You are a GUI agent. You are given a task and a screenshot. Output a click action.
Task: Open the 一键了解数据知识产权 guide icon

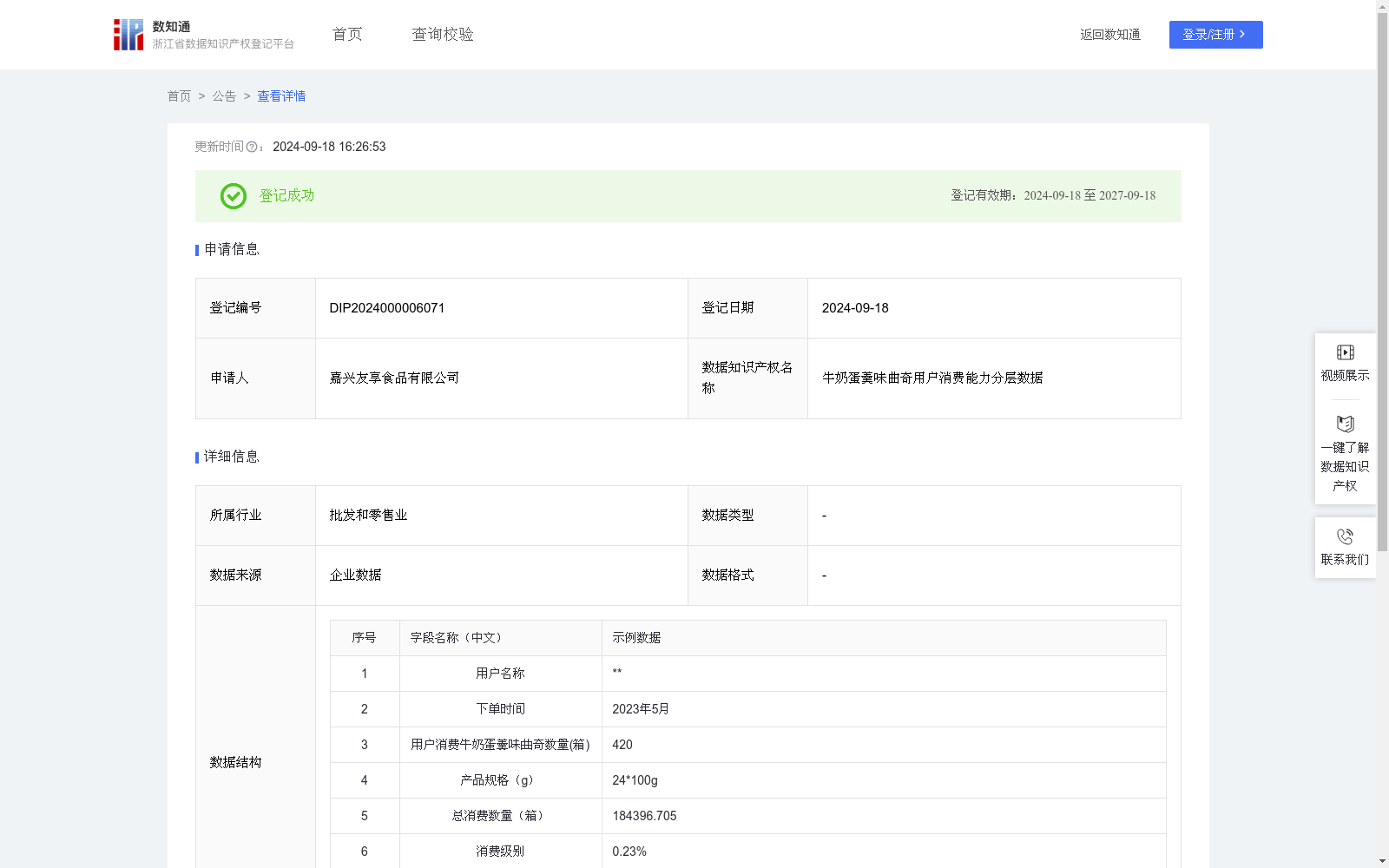tap(1345, 424)
